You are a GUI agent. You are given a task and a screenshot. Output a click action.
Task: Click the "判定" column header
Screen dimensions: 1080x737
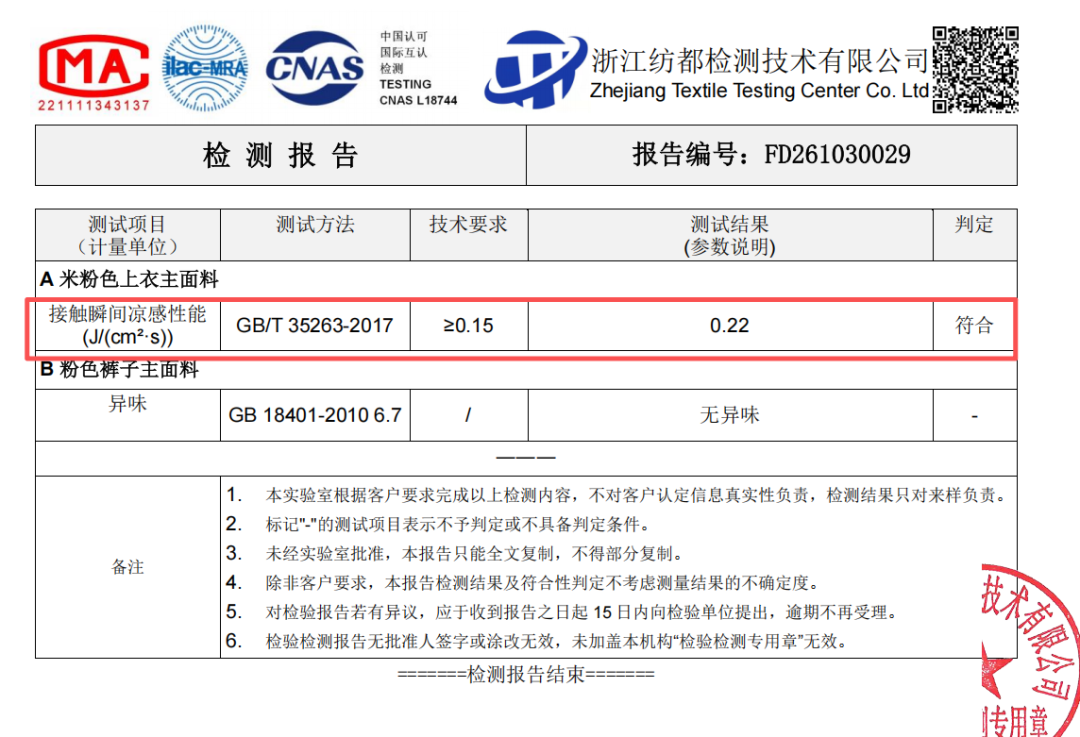pos(975,235)
